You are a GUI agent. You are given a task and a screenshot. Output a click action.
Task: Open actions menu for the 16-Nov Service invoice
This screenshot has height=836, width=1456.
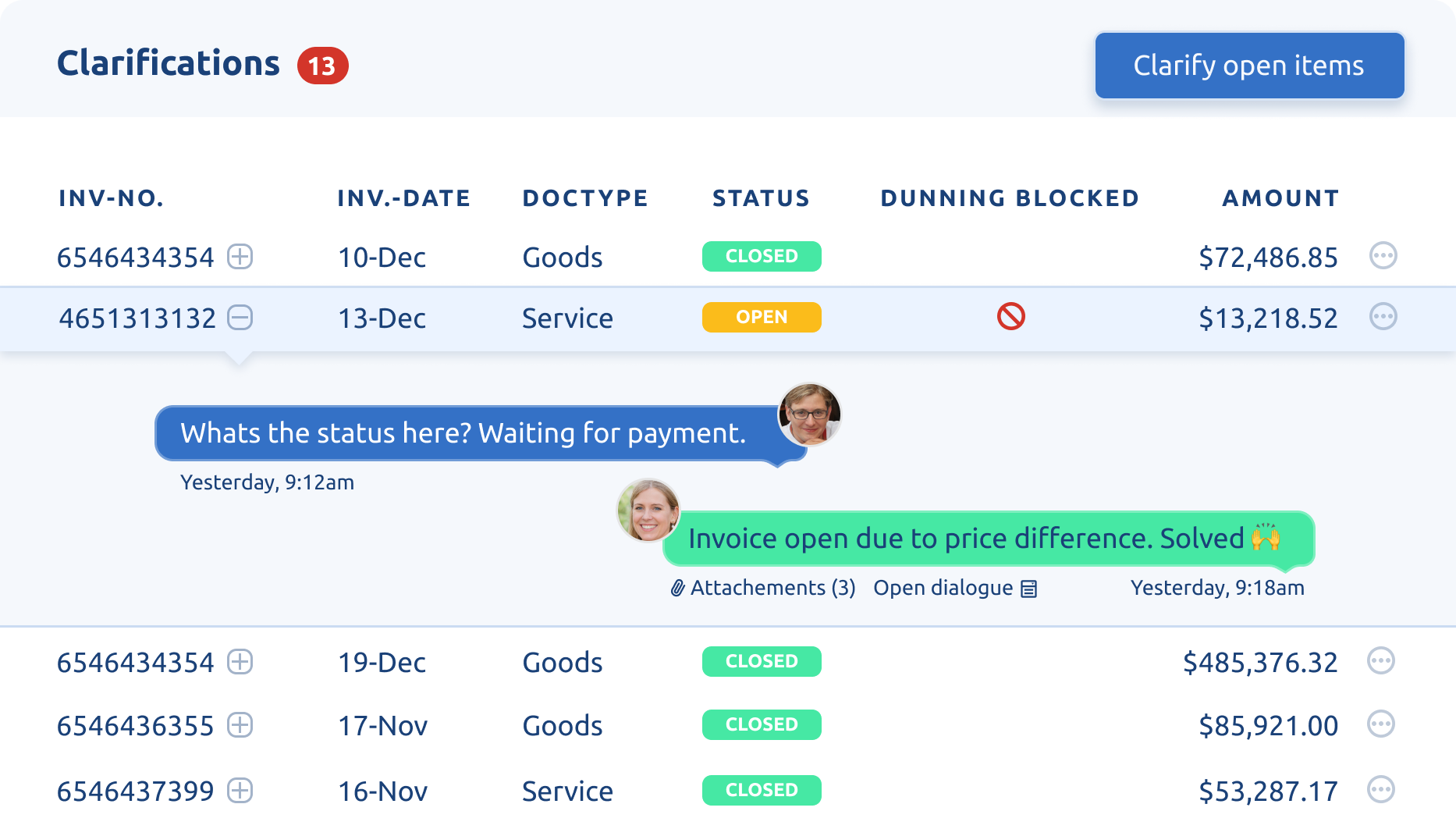click(x=1382, y=790)
